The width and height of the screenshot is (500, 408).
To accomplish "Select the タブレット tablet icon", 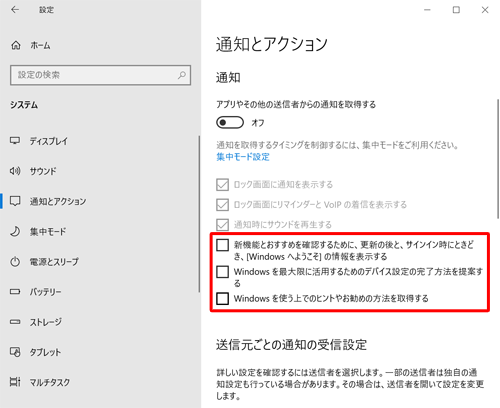I will (x=15, y=352).
